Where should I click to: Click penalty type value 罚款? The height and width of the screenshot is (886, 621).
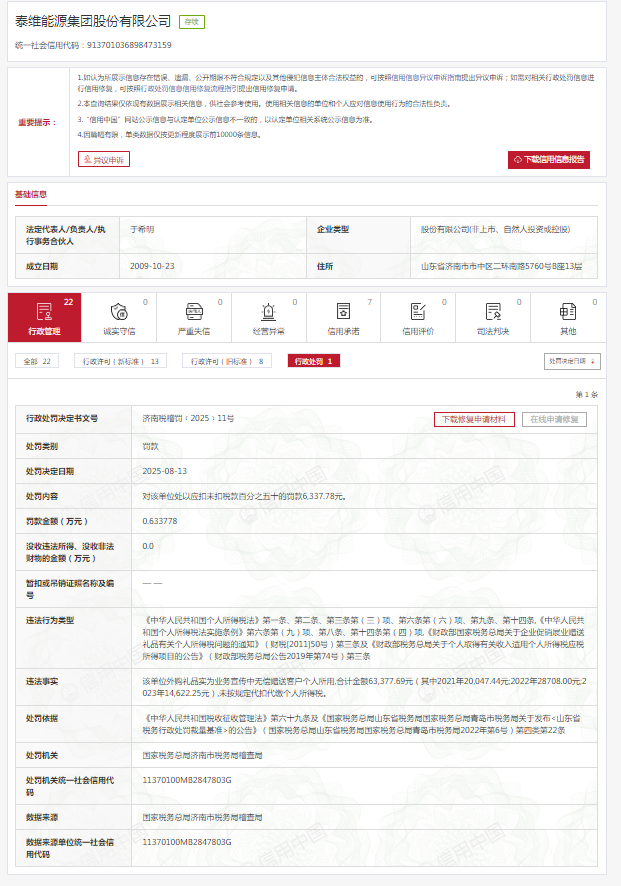tap(150, 446)
